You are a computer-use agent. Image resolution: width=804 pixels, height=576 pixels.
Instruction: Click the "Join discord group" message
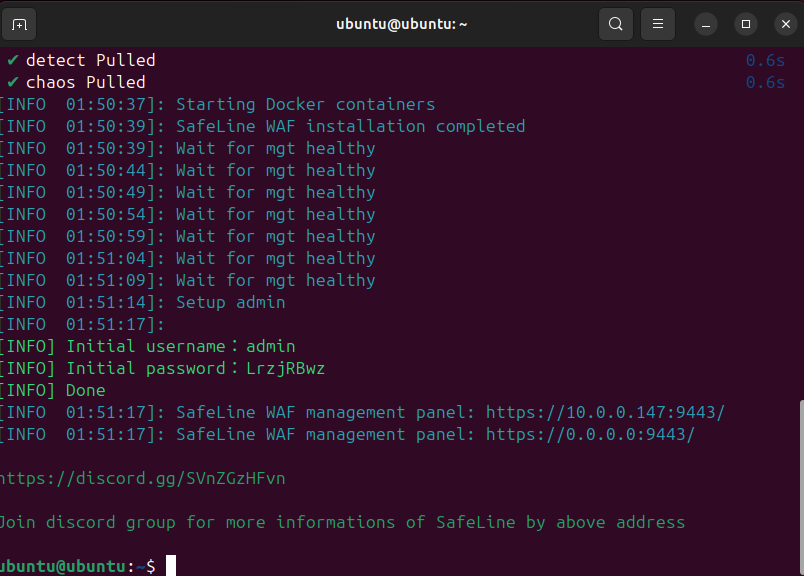click(x=343, y=523)
